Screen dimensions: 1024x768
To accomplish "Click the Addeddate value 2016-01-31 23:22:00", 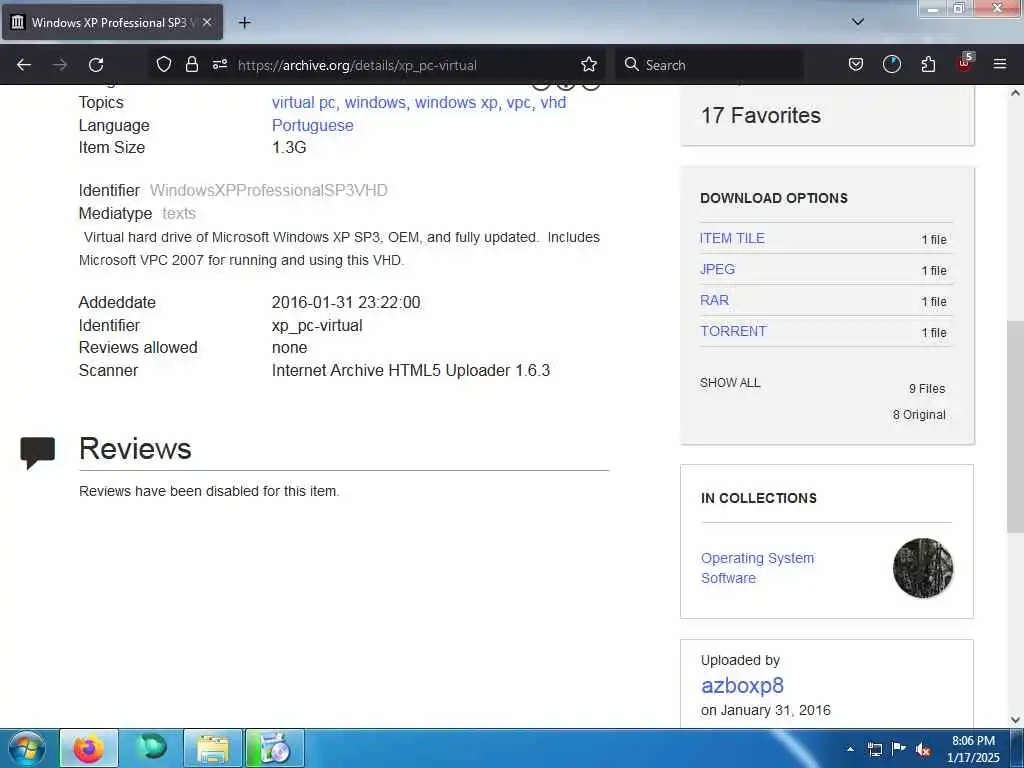I will click(x=346, y=302).
